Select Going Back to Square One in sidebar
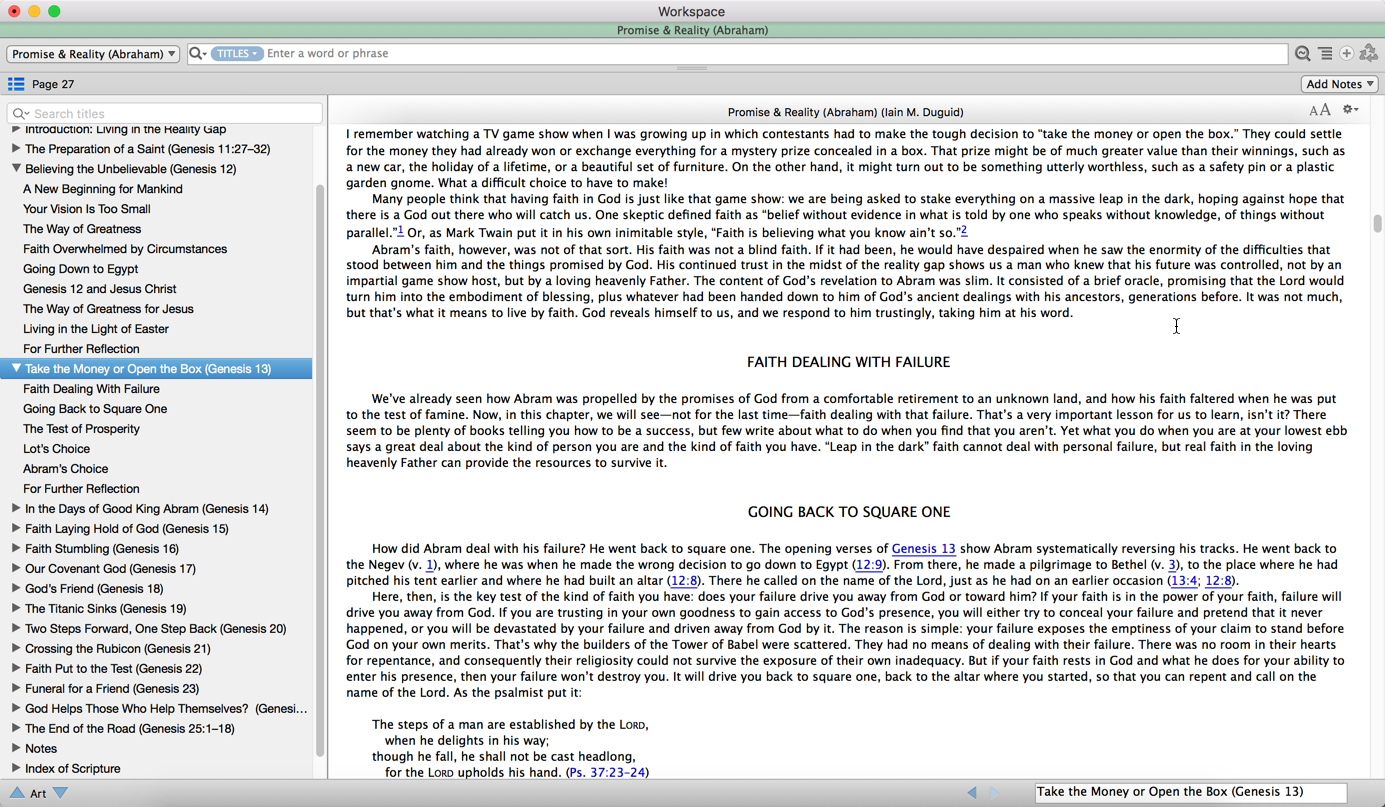Screen dimensions: 1385x807 point(95,409)
